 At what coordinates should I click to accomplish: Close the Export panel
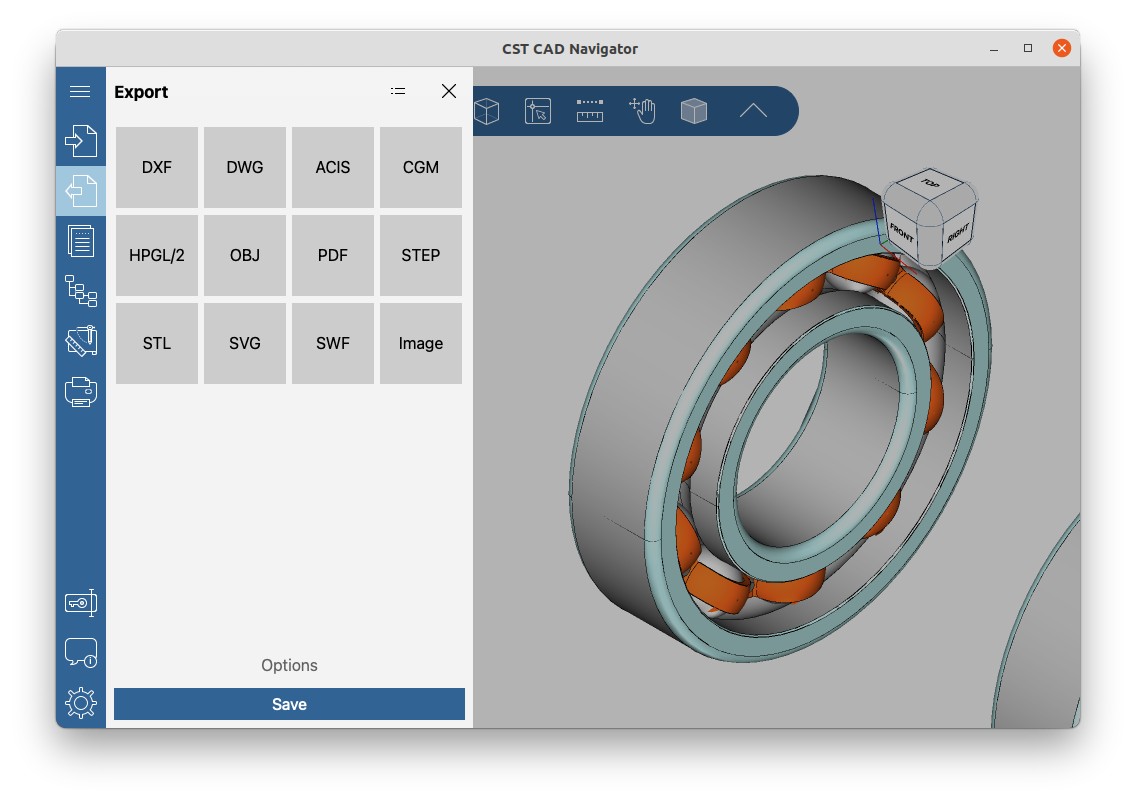pos(448,91)
